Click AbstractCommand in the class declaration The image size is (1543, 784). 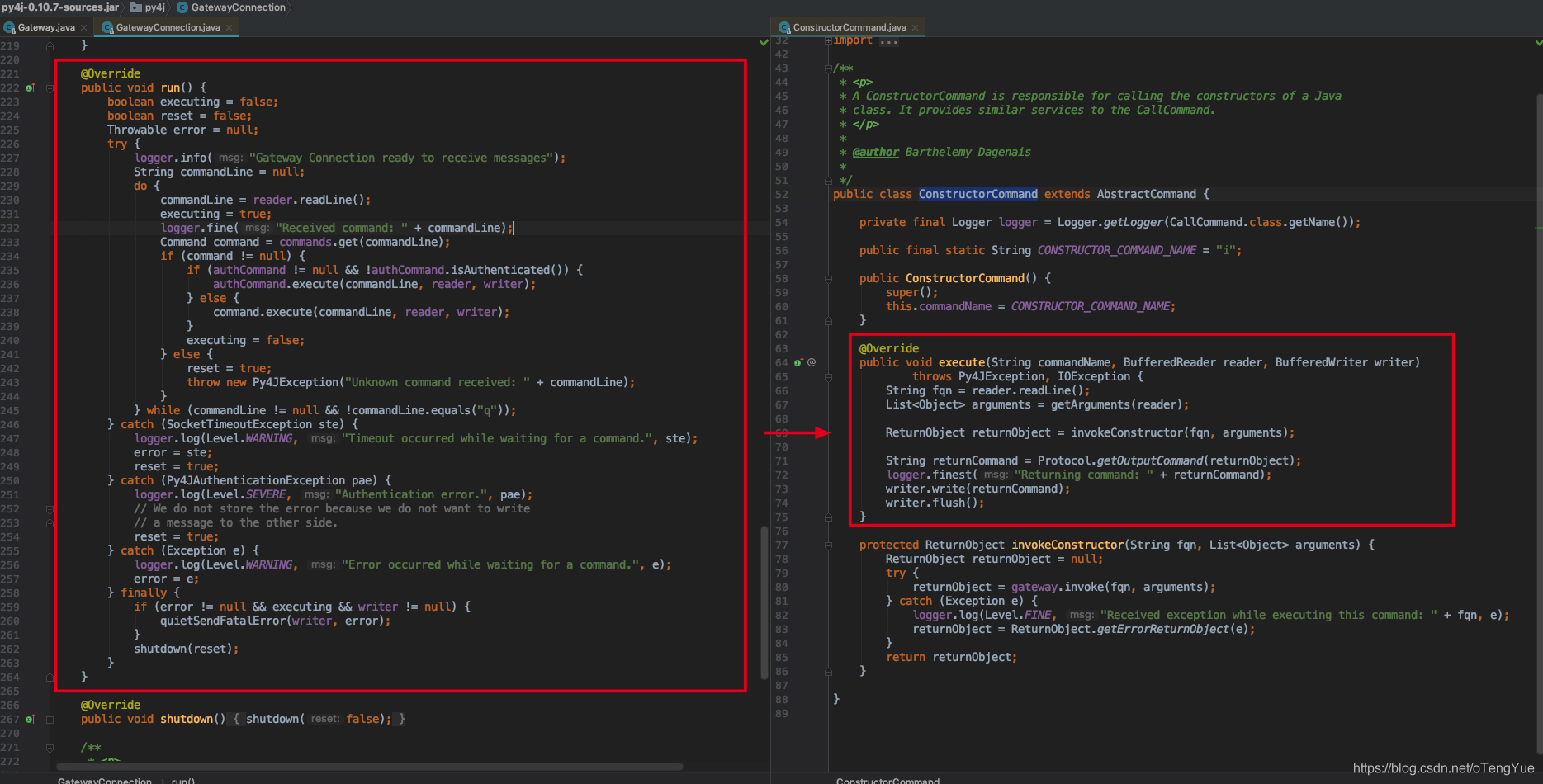tap(1146, 194)
